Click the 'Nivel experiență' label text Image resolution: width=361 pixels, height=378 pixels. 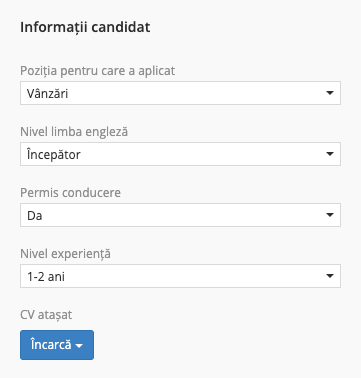pos(65,254)
